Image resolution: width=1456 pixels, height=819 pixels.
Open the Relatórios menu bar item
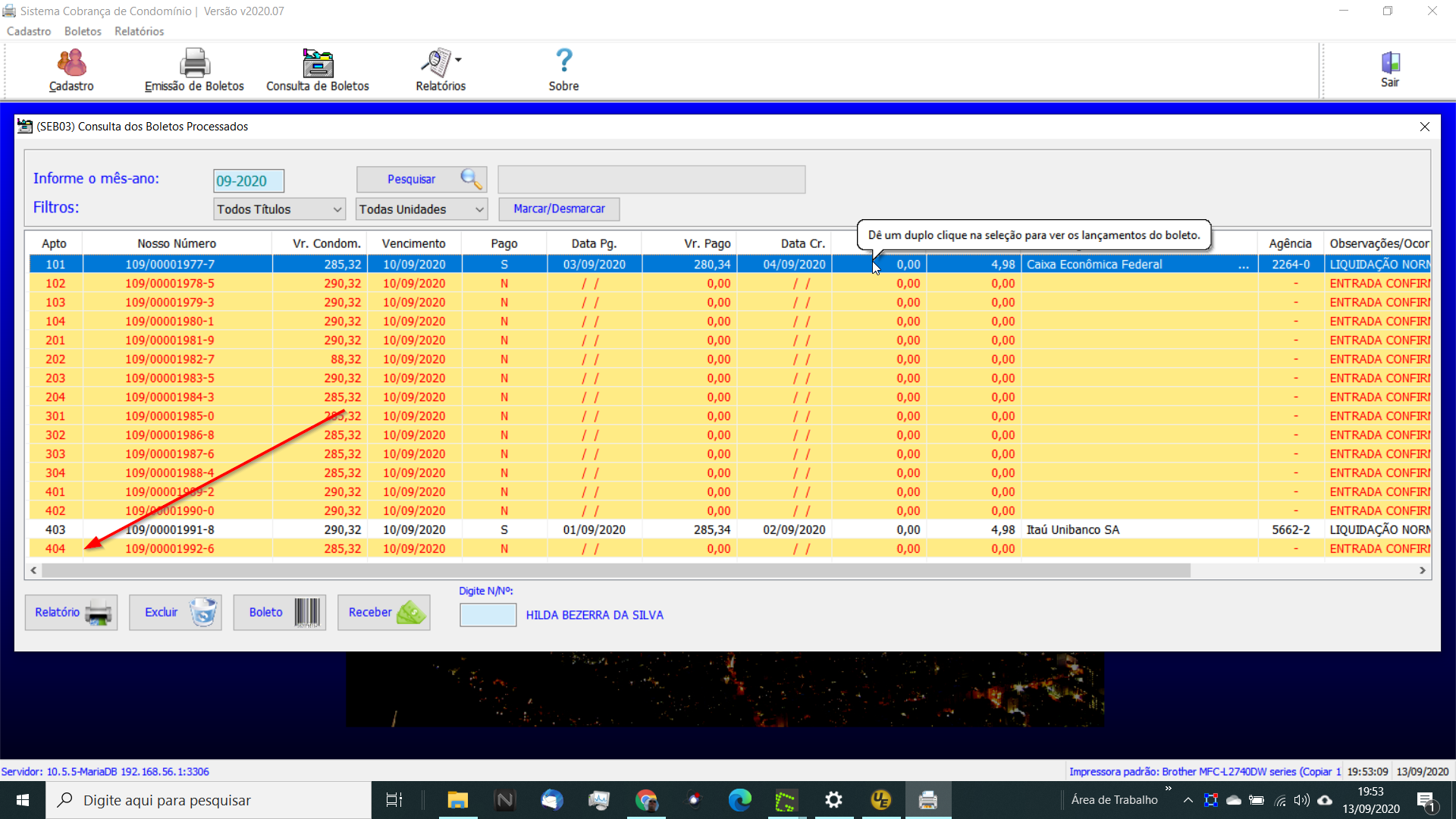[139, 31]
